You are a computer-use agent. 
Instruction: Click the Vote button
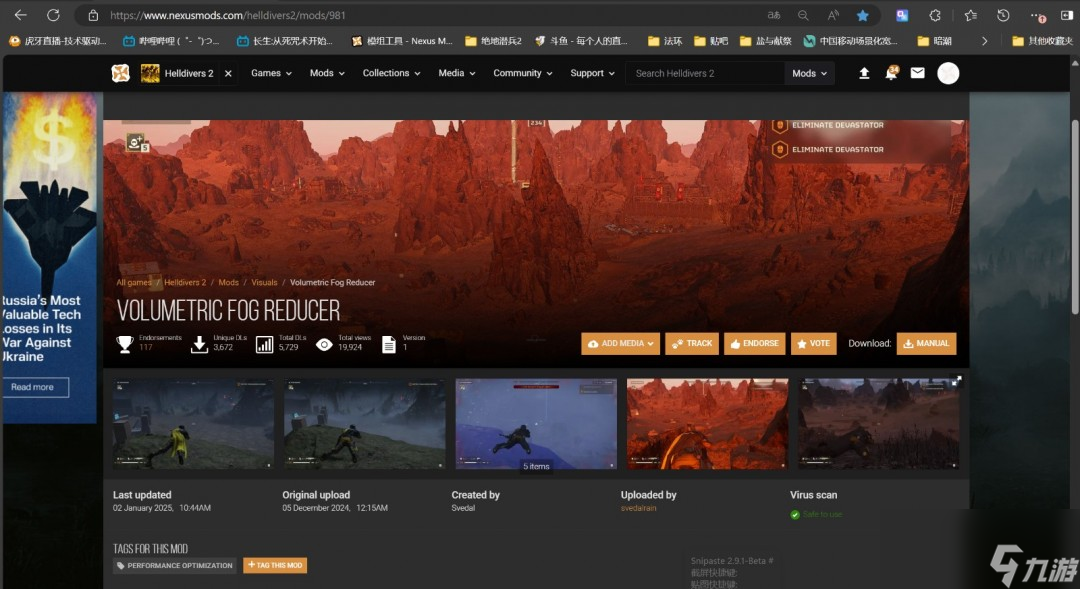[x=813, y=343]
